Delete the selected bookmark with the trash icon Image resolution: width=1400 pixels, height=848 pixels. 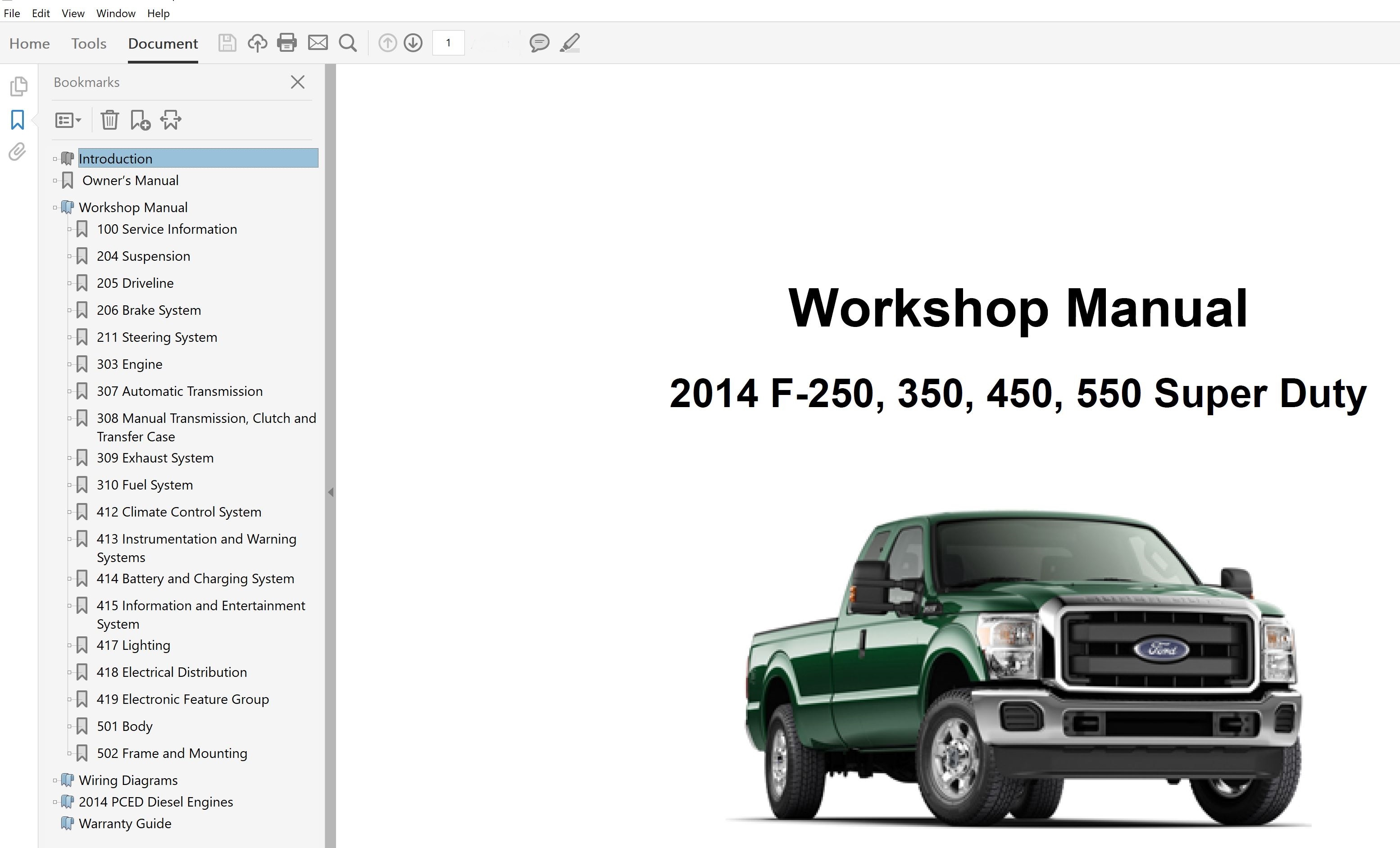[x=109, y=120]
